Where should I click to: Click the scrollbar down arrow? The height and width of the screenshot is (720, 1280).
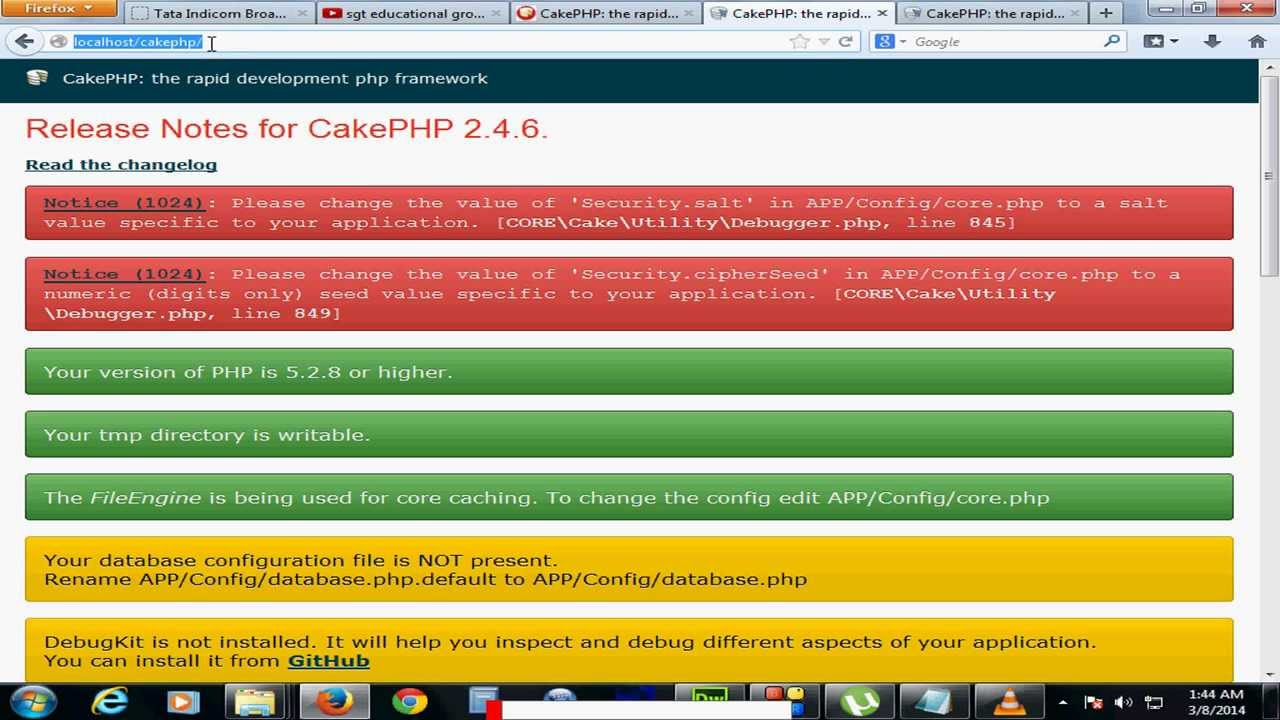pyautogui.click(x=1268, y=673)
